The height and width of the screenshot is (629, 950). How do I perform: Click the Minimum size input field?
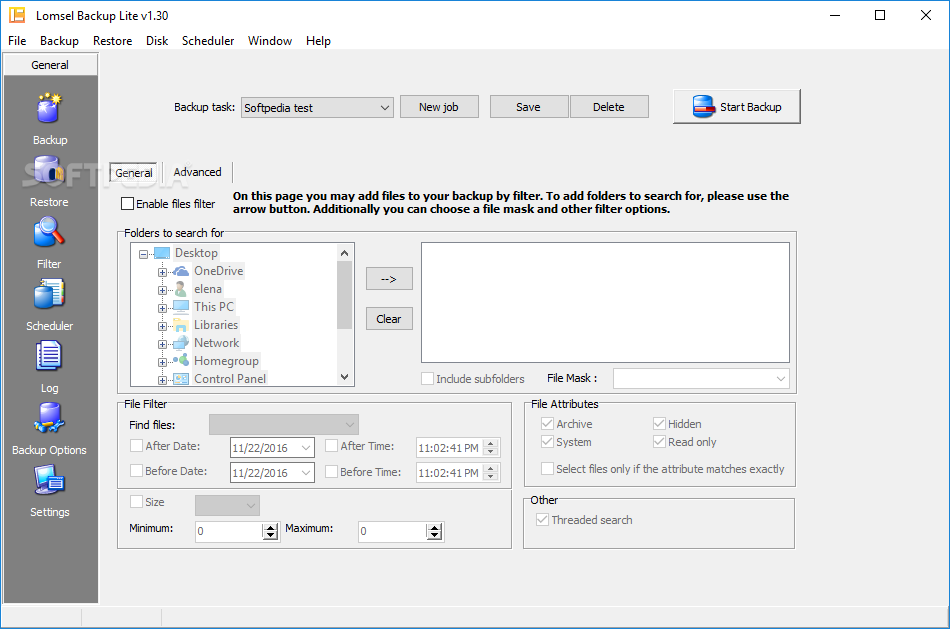(x=229, y=531)
